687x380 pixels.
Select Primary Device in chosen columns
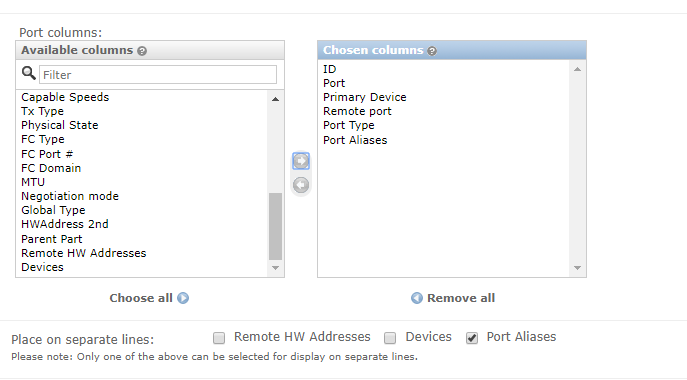point(365,97)
